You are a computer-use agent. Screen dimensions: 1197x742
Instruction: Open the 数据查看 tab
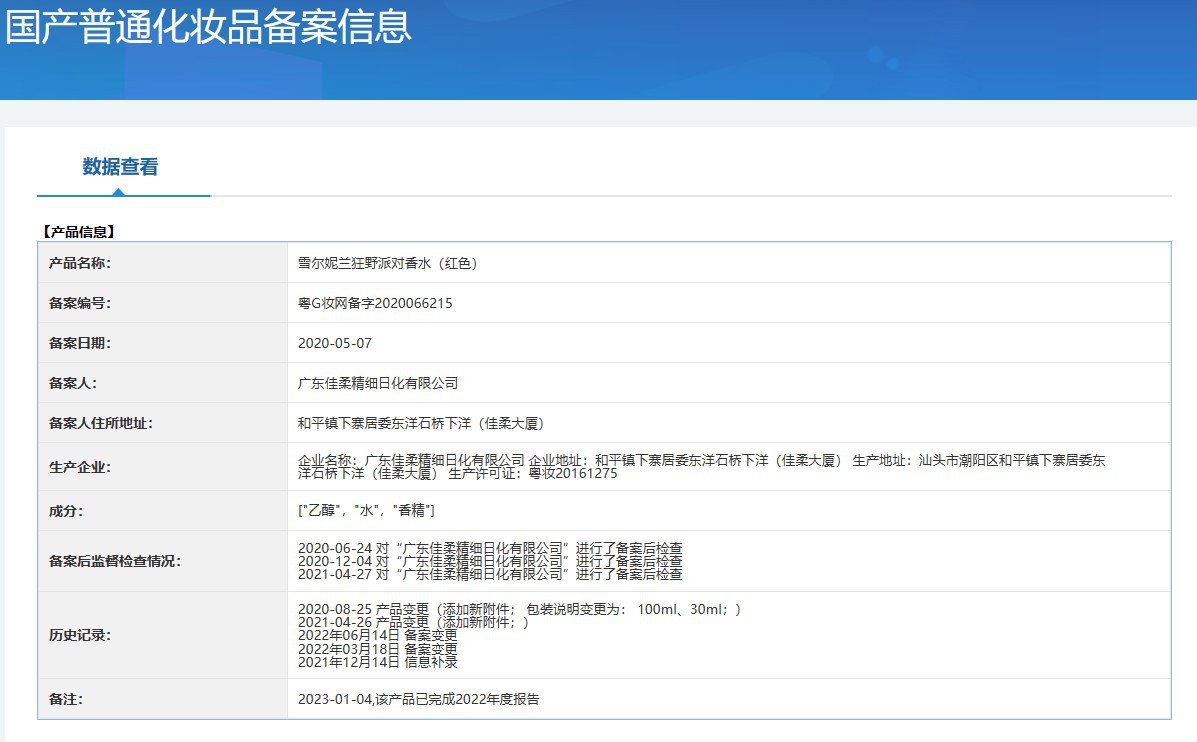121,166
